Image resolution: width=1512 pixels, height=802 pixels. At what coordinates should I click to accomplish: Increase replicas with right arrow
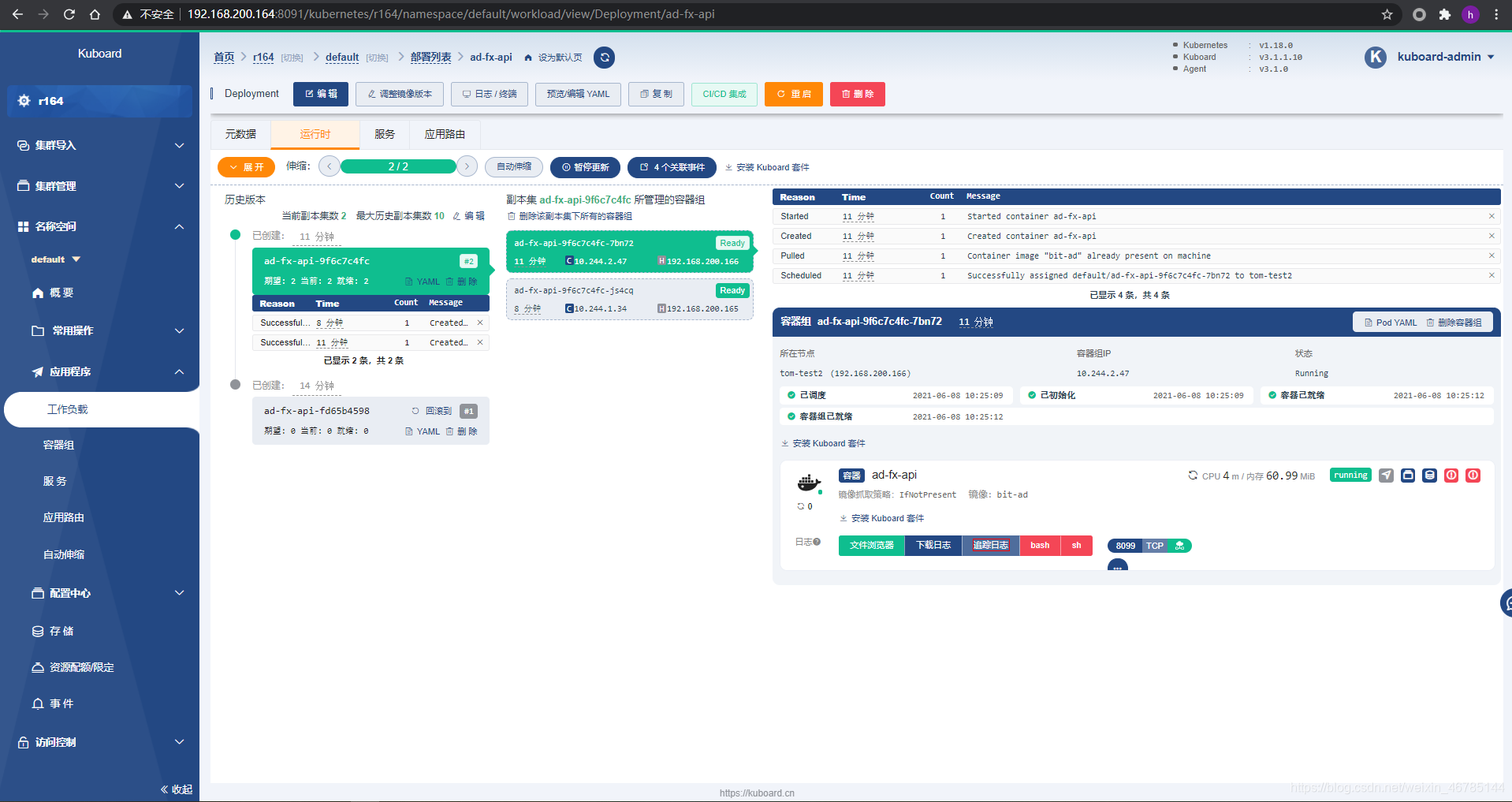[467, 166]
